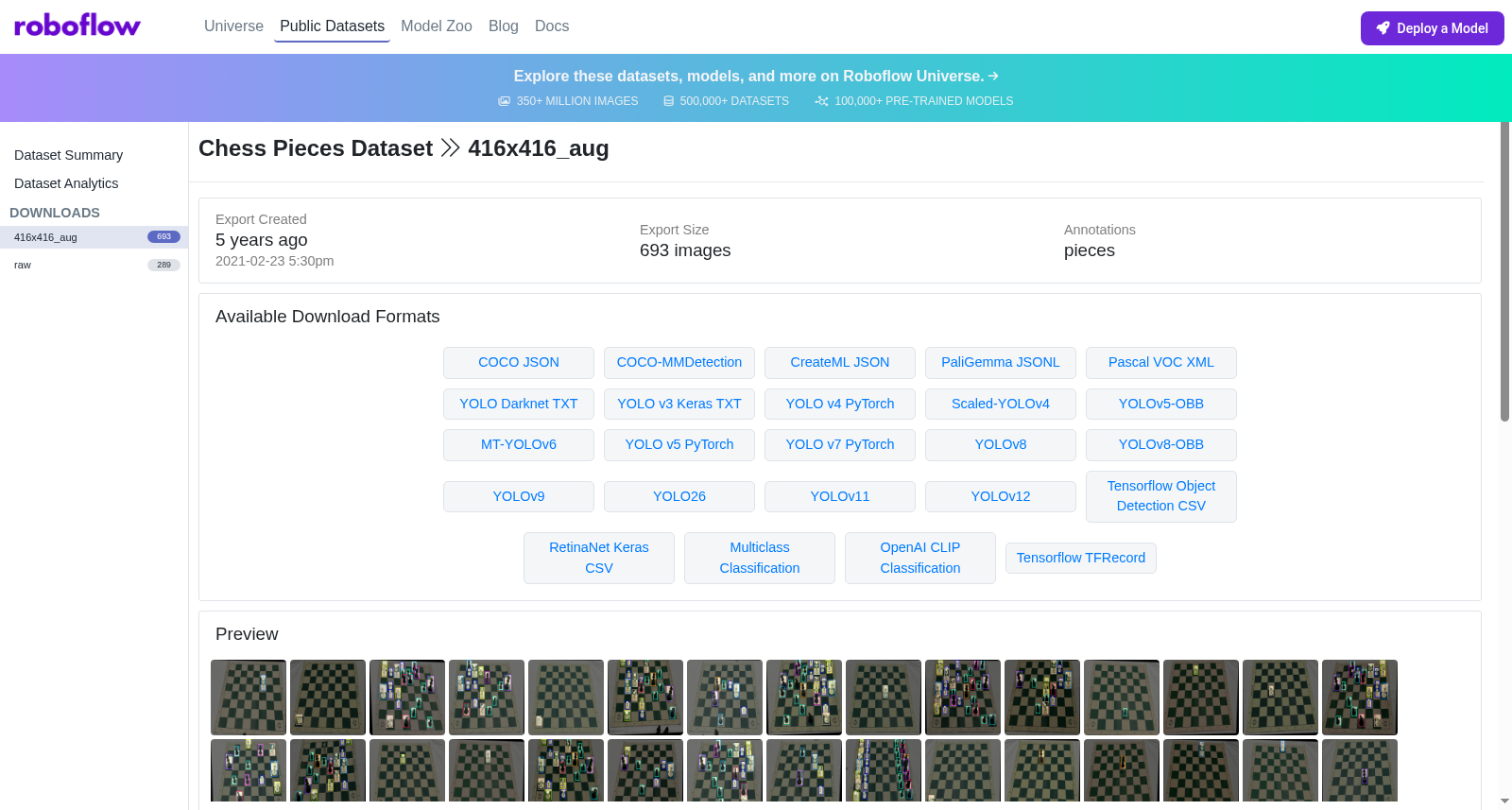Click the page vertical scrollbar

(x=1505, y=271)
